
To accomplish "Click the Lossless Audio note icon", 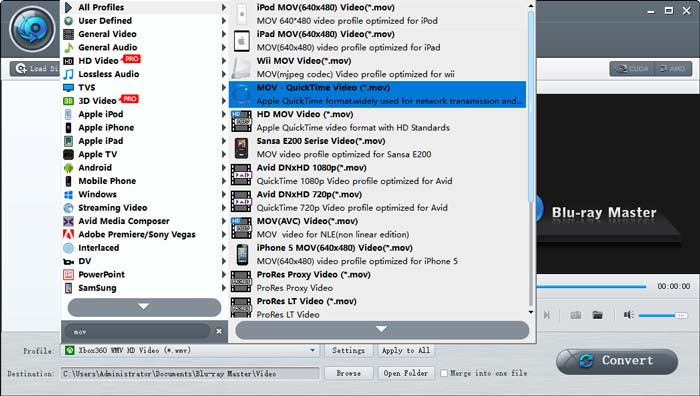I will pyautogui.click(x=68, y=74).
